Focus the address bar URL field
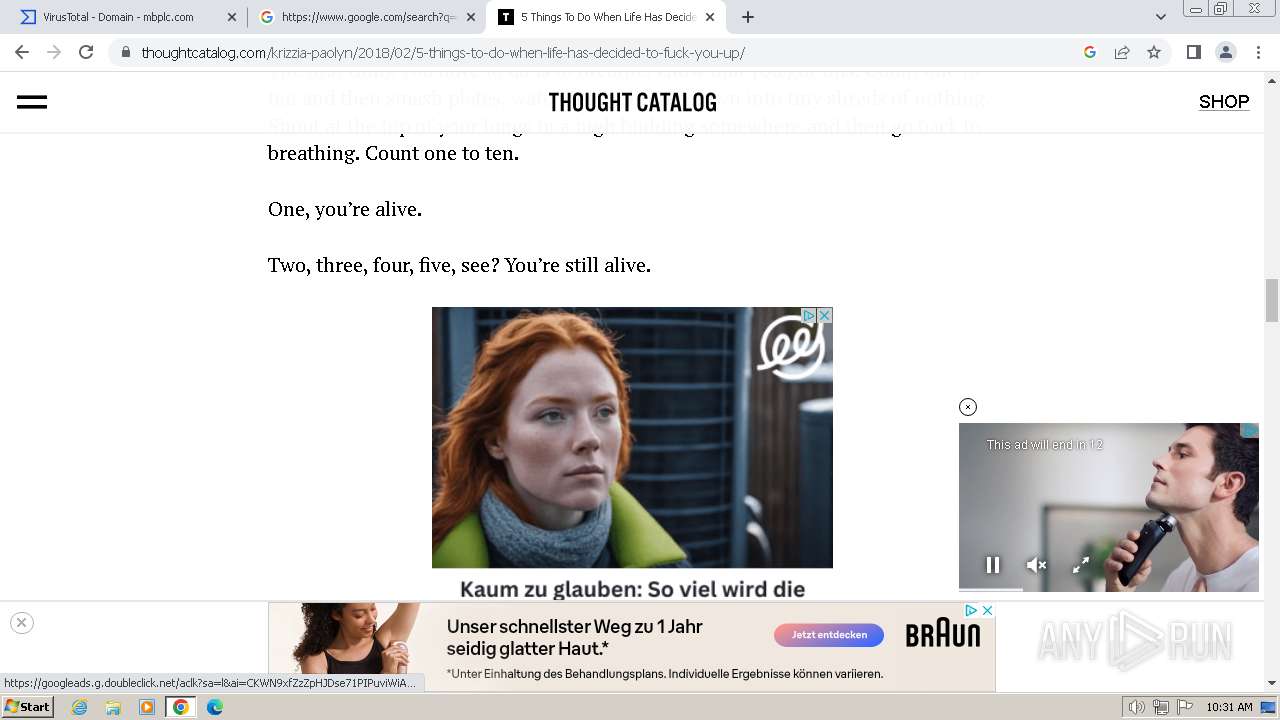Screen dimensions: 1280x720 click(x=600, y=52)
